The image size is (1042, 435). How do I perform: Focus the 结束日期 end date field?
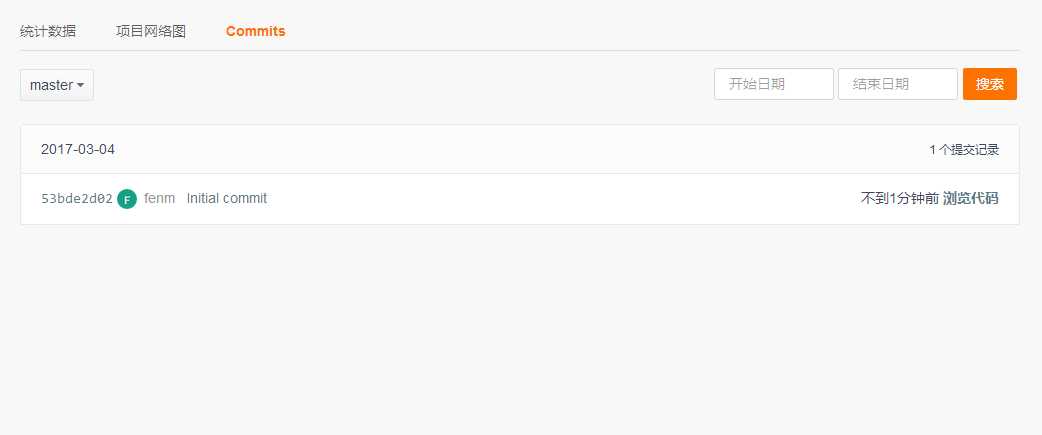tap(897, 85)
